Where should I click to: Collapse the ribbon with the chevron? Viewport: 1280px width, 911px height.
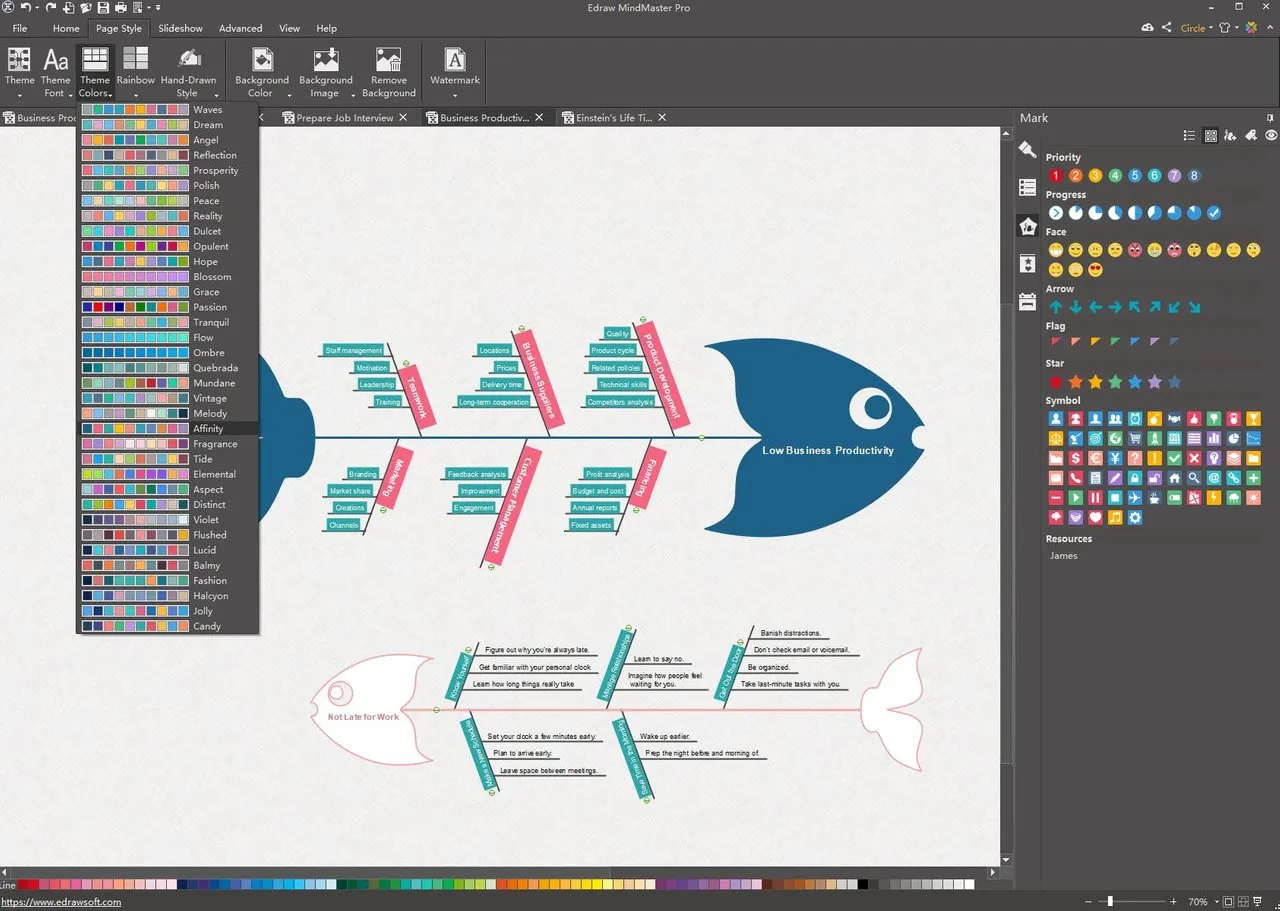click(1270, 28)
